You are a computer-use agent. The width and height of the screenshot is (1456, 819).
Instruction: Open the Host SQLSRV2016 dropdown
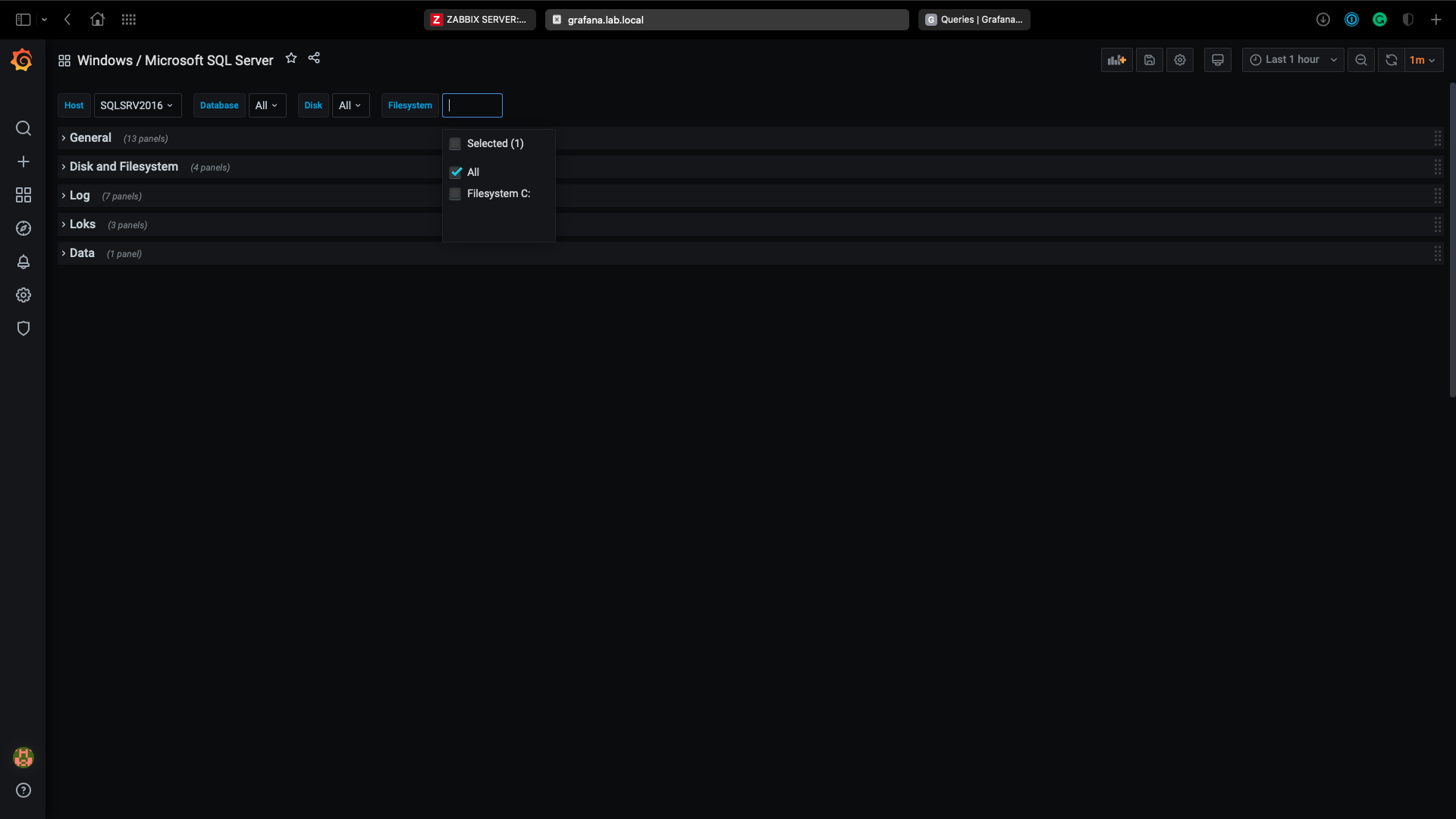point(137,105)
